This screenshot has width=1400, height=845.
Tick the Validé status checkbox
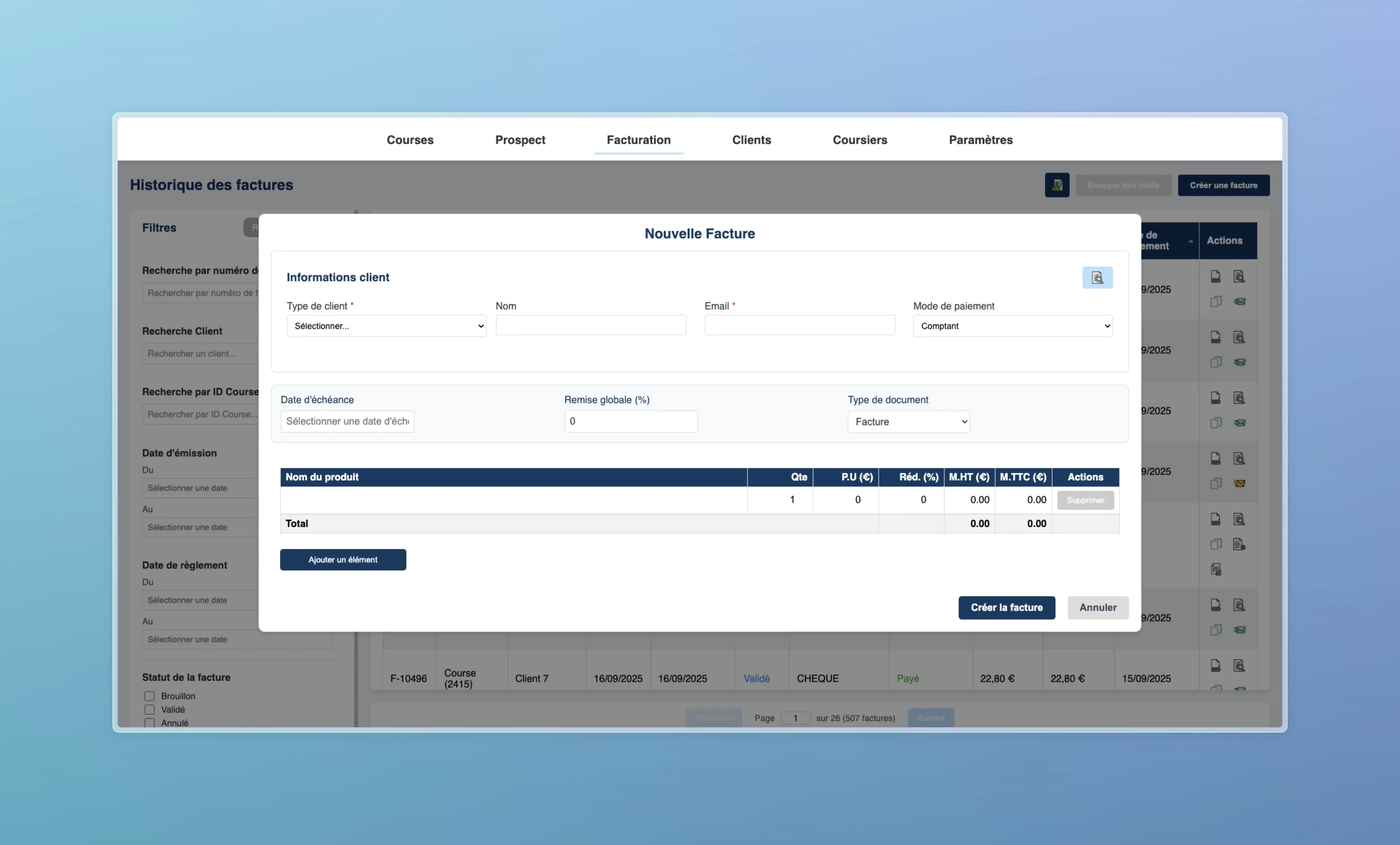point(150,710)
